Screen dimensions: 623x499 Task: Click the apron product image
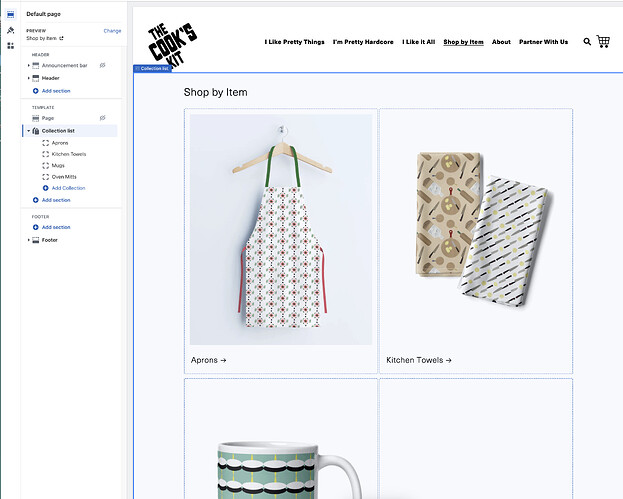point(281,230)
